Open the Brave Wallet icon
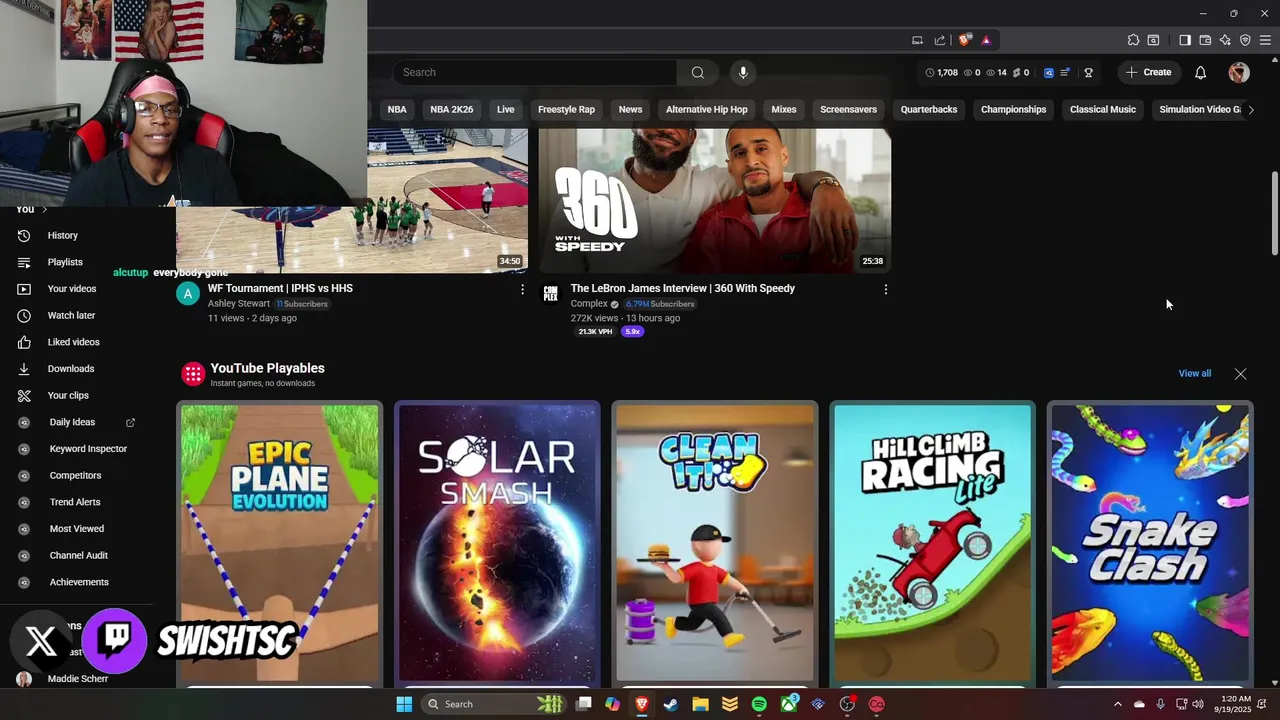The height and width of the screenshot is (720, 1280). (x=1205, y=40)
